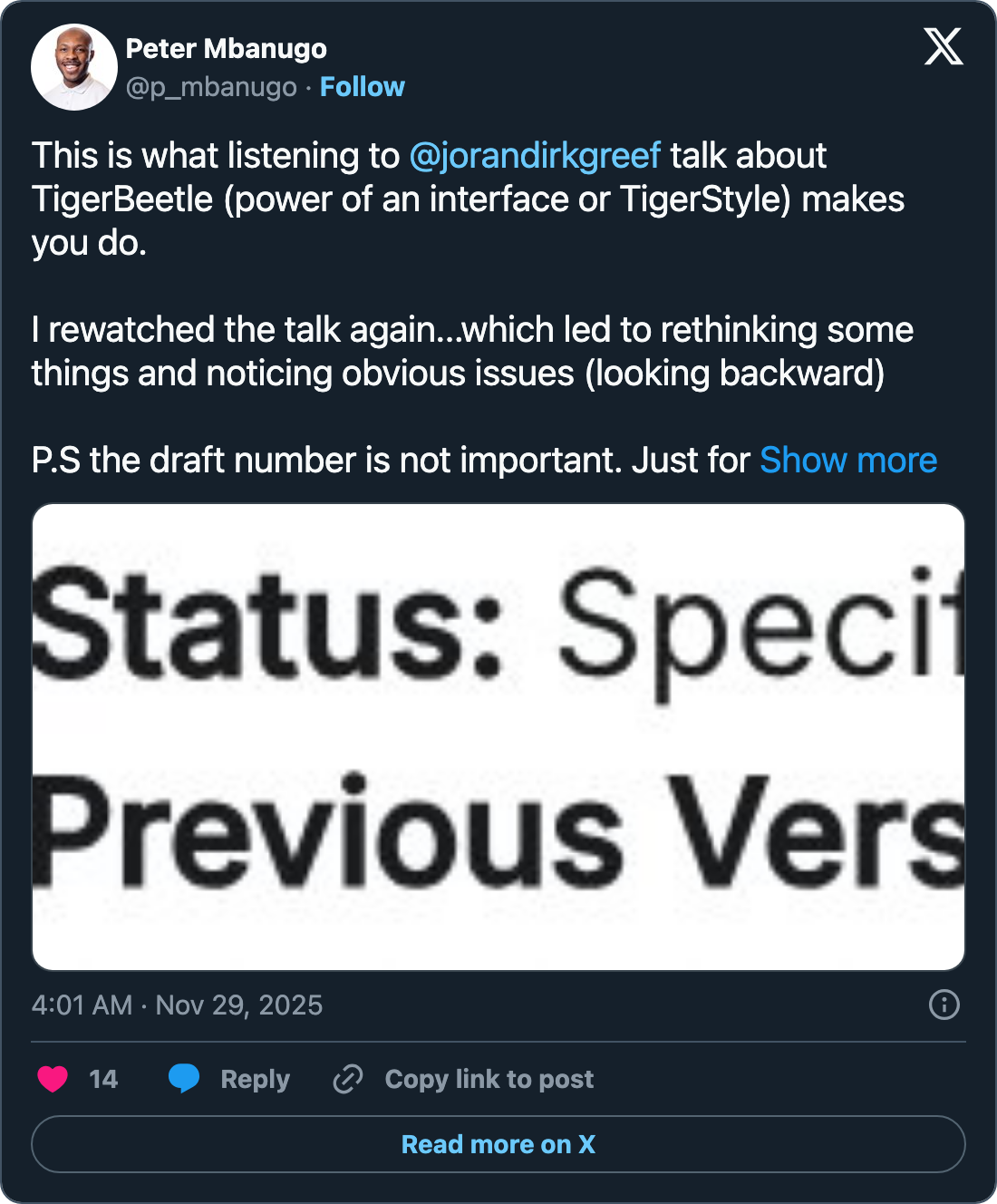
Task: Click the reply speech bubble icon
Action: [x=184, y=1078]
